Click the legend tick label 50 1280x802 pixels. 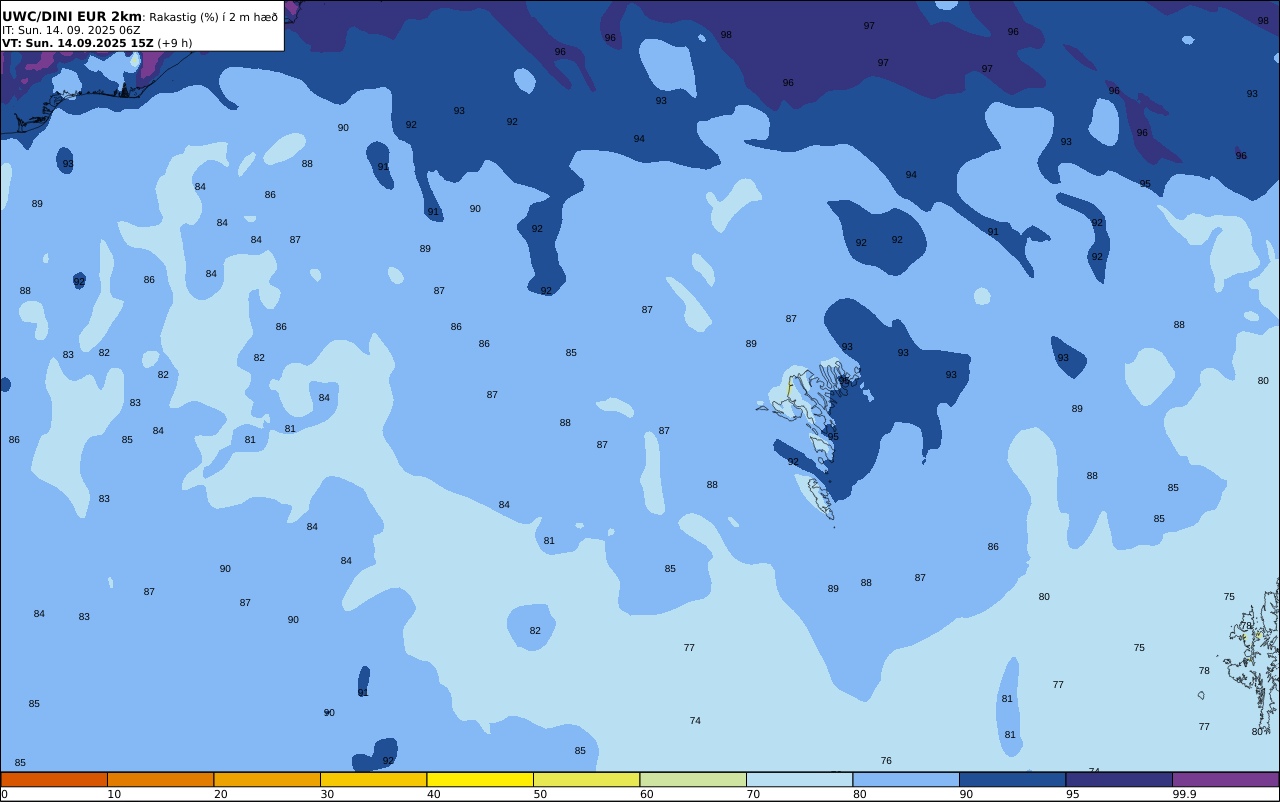coord(540,794)
